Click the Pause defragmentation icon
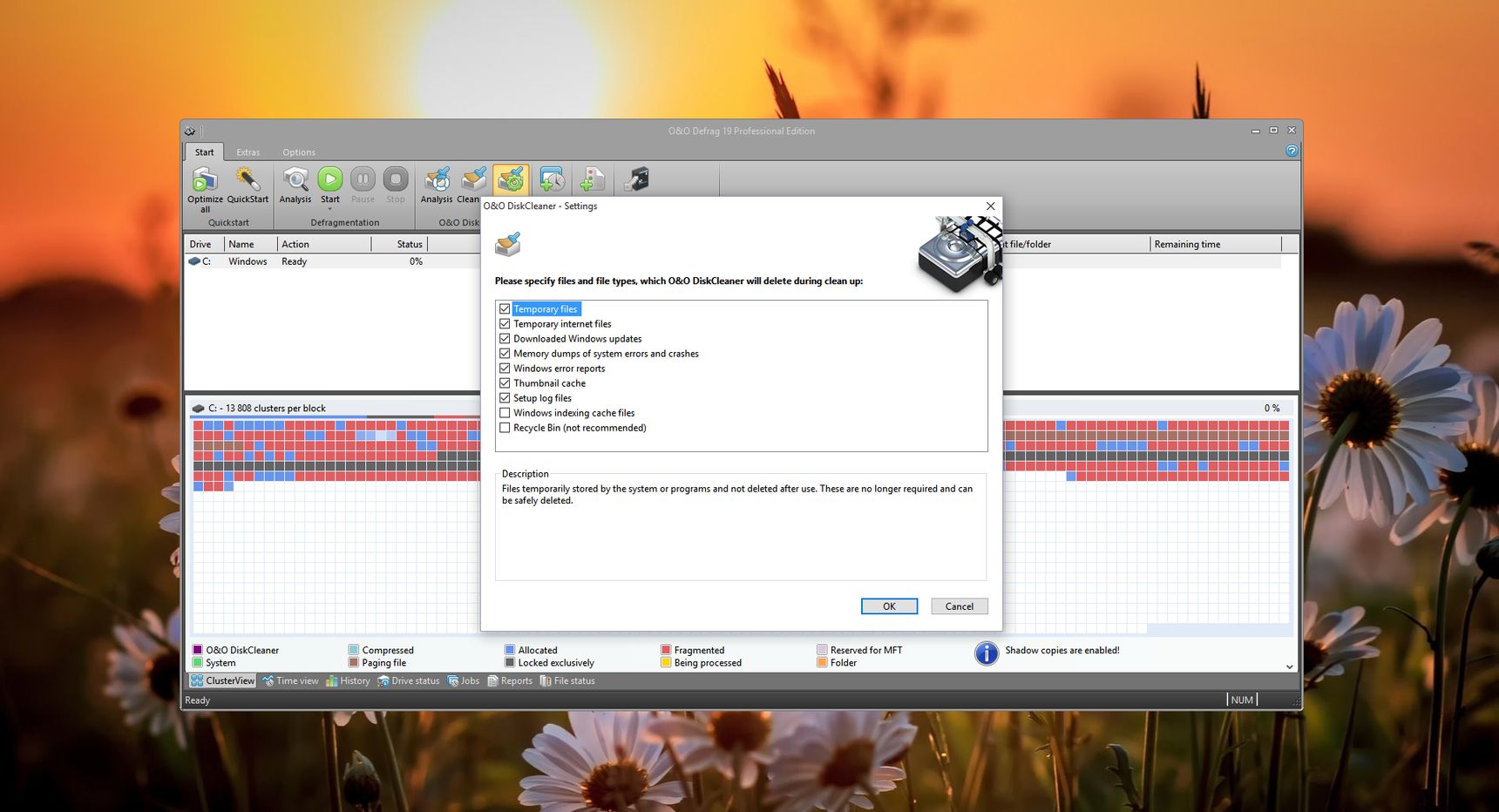Image resolution: width=1499 pixels, height=812 pixels. 363,179
